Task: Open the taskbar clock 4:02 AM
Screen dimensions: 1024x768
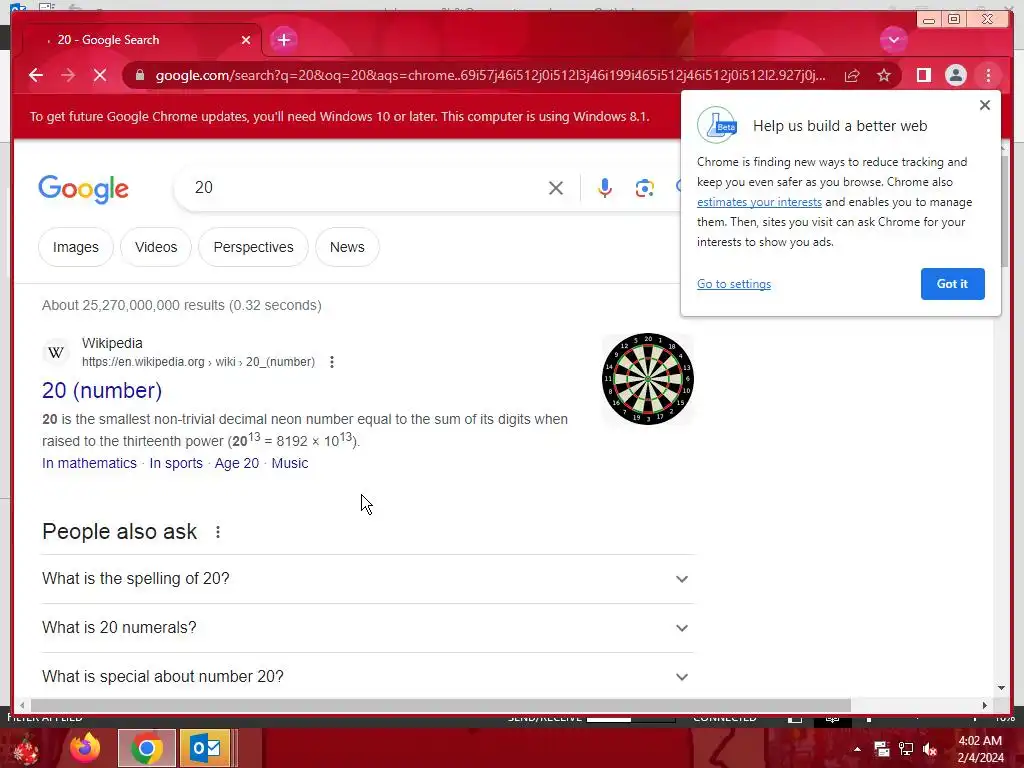Action: pyautogui.click(x=980, y=749)
